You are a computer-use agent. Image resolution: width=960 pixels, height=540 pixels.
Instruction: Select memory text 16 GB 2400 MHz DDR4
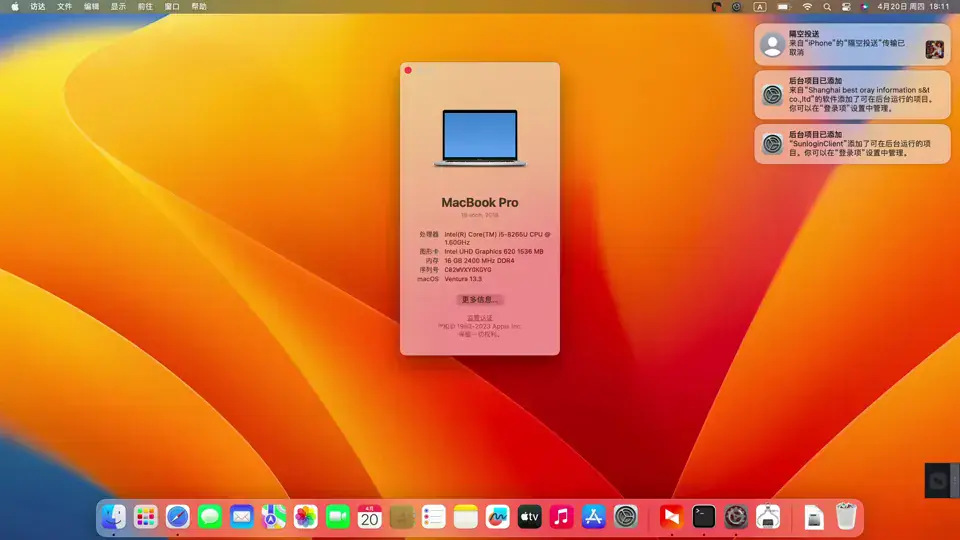coord(479,261)
